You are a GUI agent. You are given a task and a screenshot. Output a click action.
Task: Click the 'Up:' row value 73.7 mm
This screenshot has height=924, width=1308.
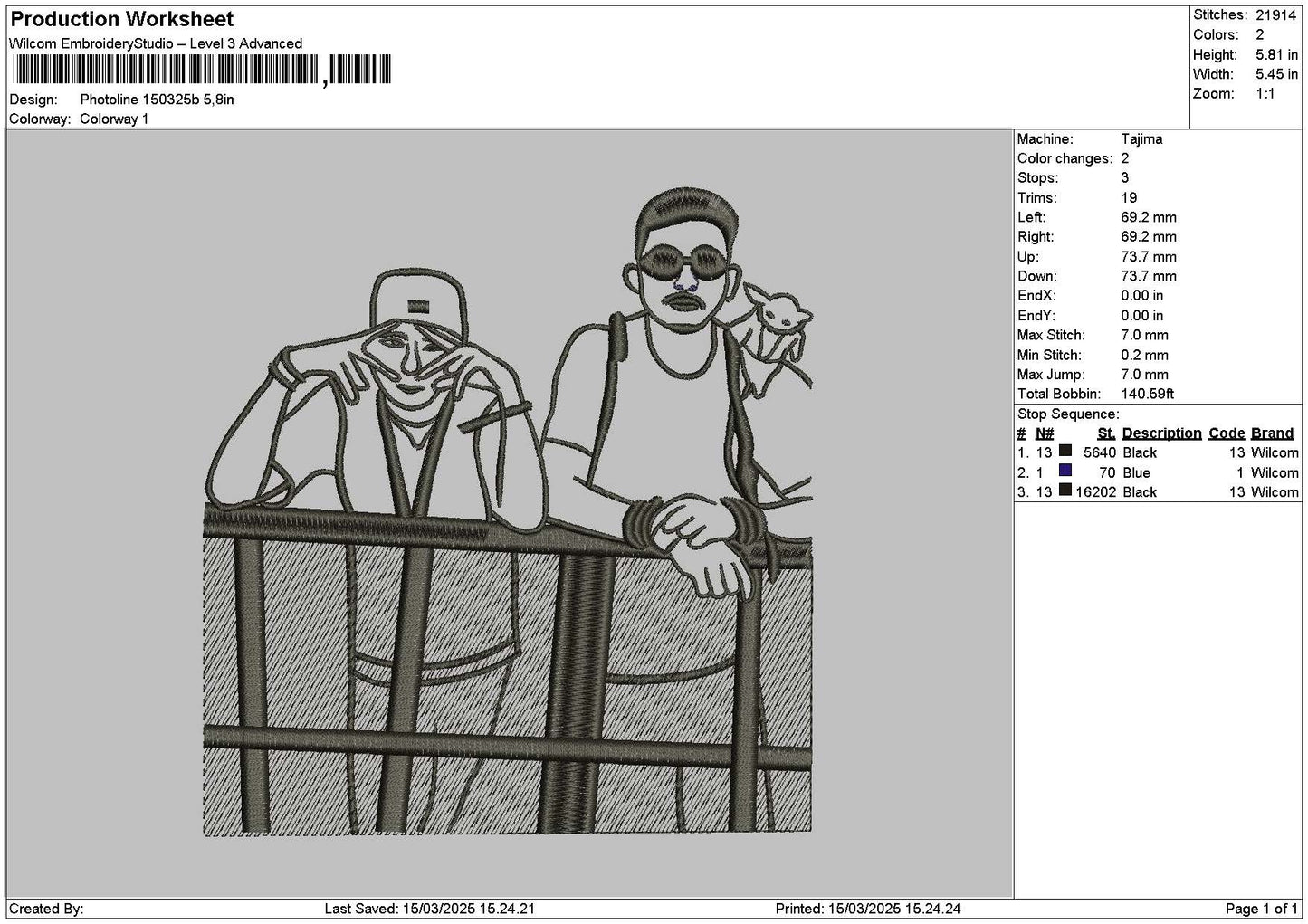click(x=1149, y=257)
